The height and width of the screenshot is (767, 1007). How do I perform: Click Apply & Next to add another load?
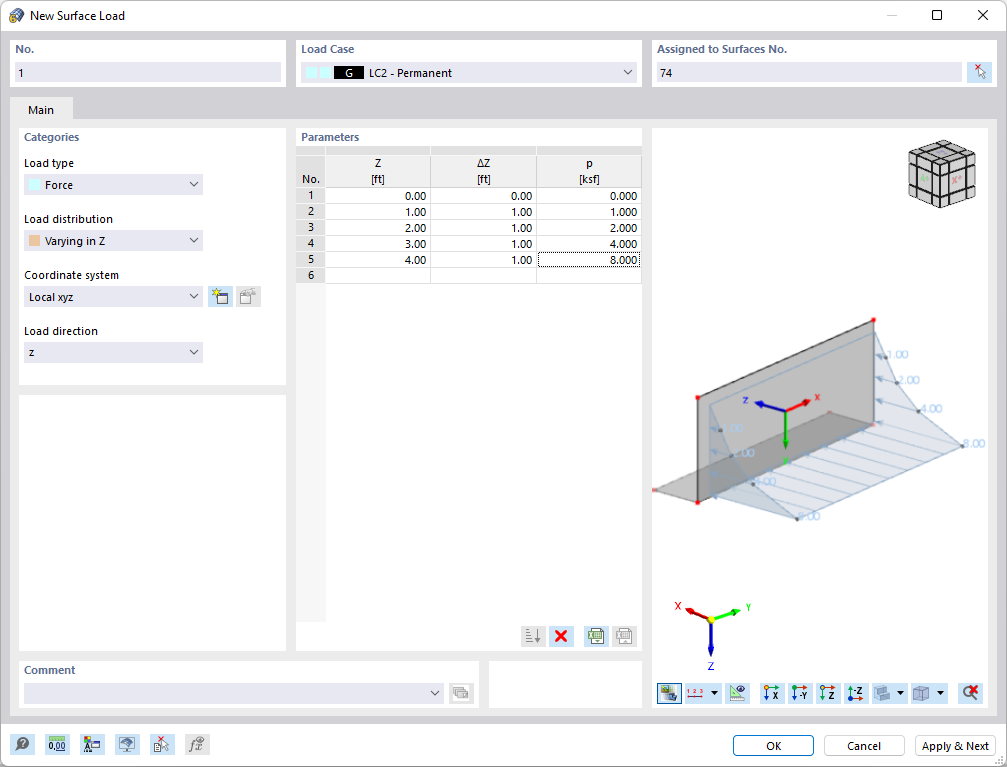point(955,745)
